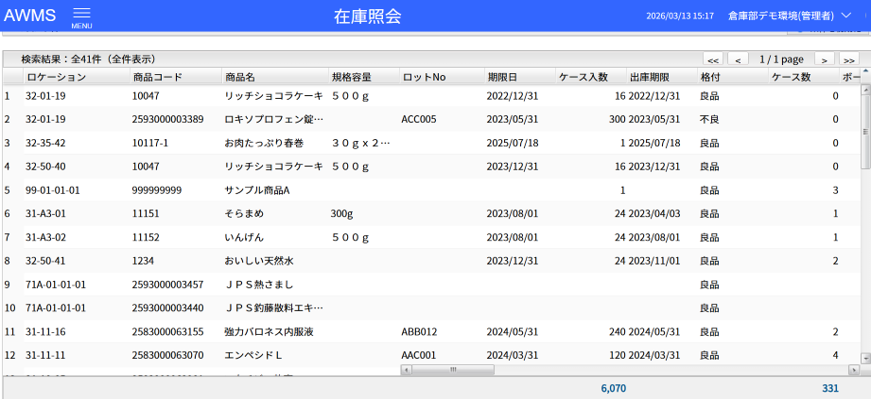Click total 6,070 in footer

pos(613,388)
